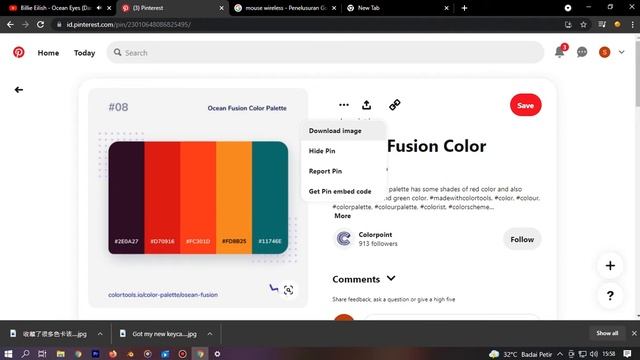
Task: Open the Chrome three-dot menu
Action: coord(633,24)
